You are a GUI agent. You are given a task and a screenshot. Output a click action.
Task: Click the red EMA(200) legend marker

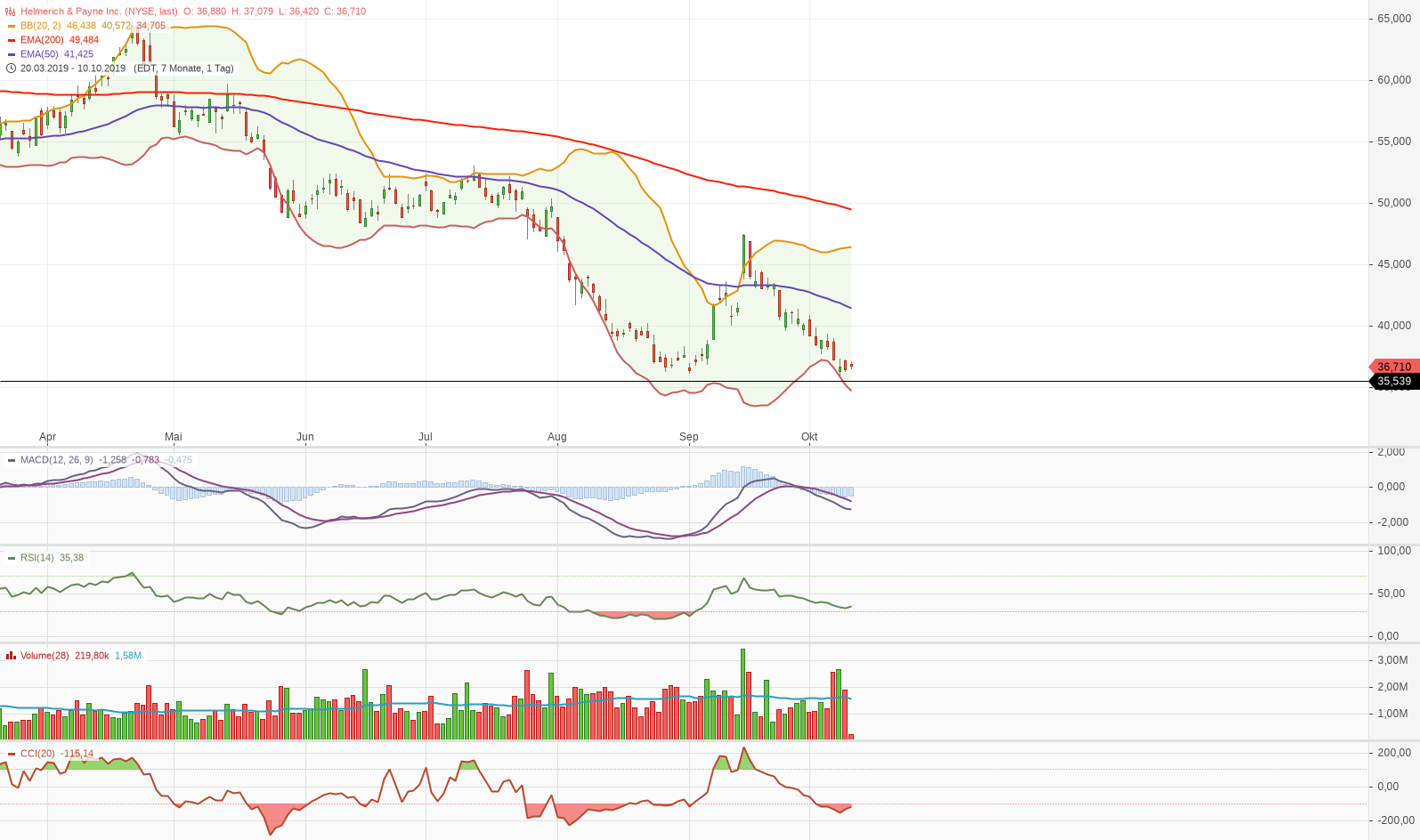(12, 40)
